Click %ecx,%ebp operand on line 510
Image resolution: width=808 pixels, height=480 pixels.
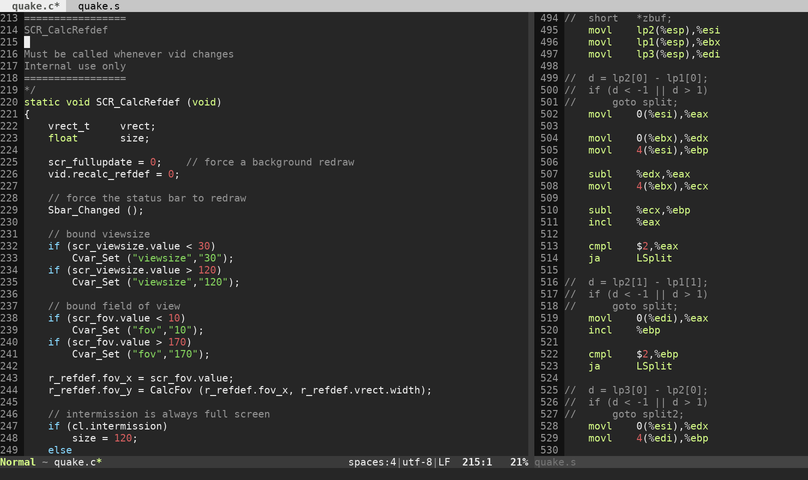pos(663,210)
